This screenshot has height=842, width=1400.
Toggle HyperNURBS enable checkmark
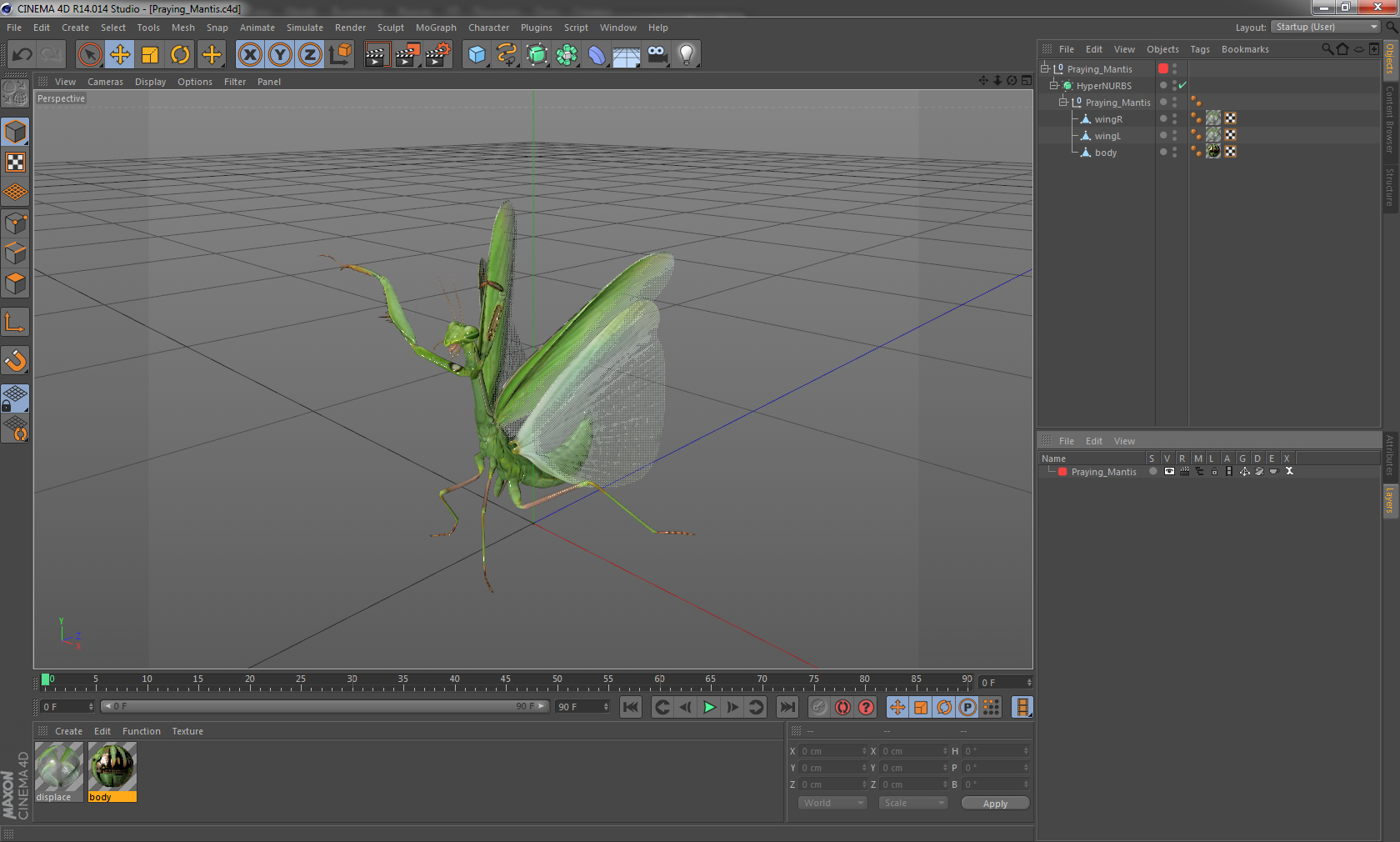(x=1182, y=85)
